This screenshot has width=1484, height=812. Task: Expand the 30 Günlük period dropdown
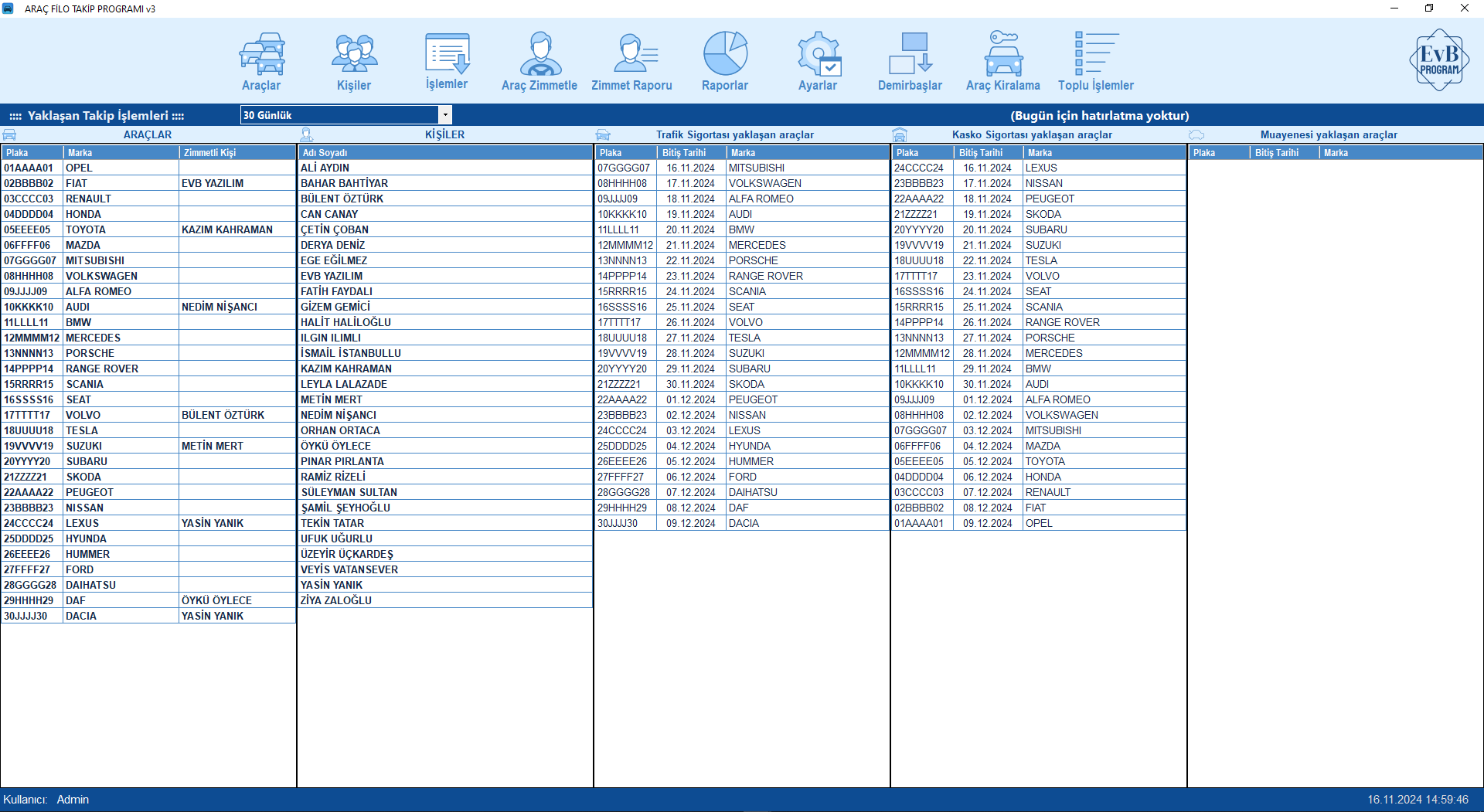(445, 115)
